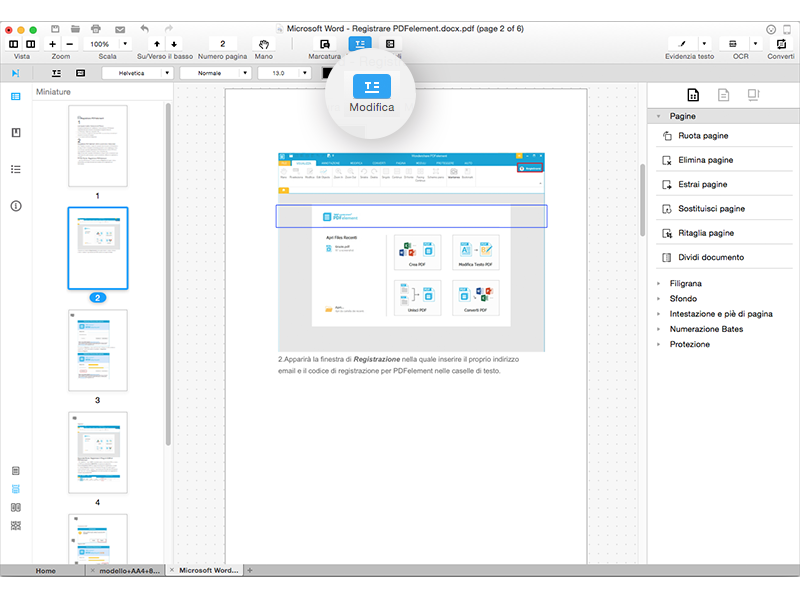Click the document view vertical scrollbar

tap(642, 200)
